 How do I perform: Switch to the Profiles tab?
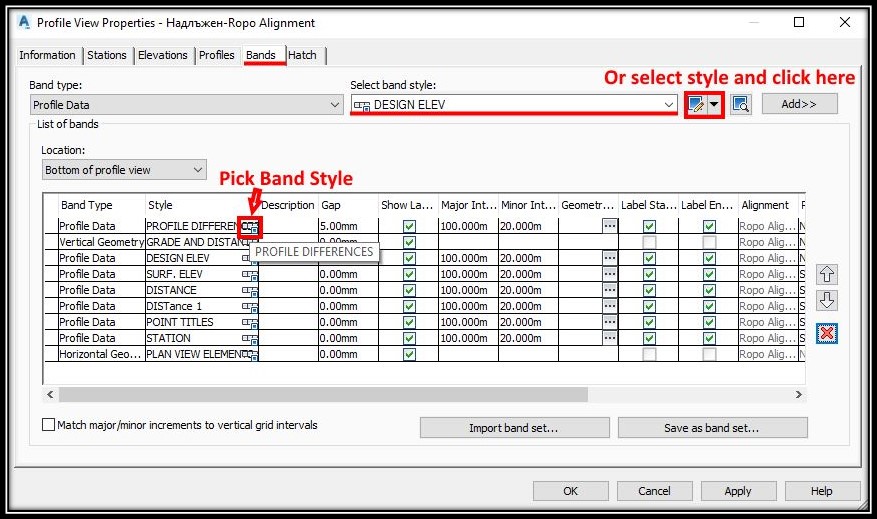pos(216,55)
